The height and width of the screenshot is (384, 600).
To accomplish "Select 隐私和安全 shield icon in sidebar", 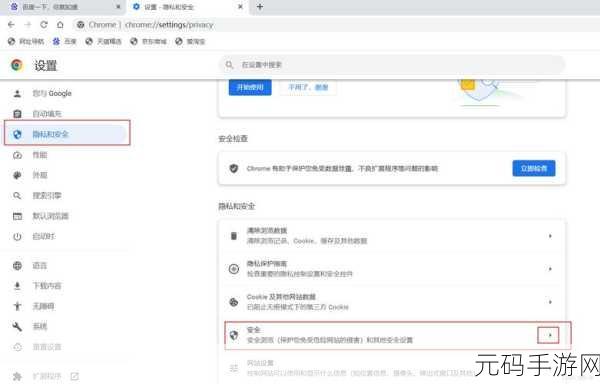I will pos(17,134).
